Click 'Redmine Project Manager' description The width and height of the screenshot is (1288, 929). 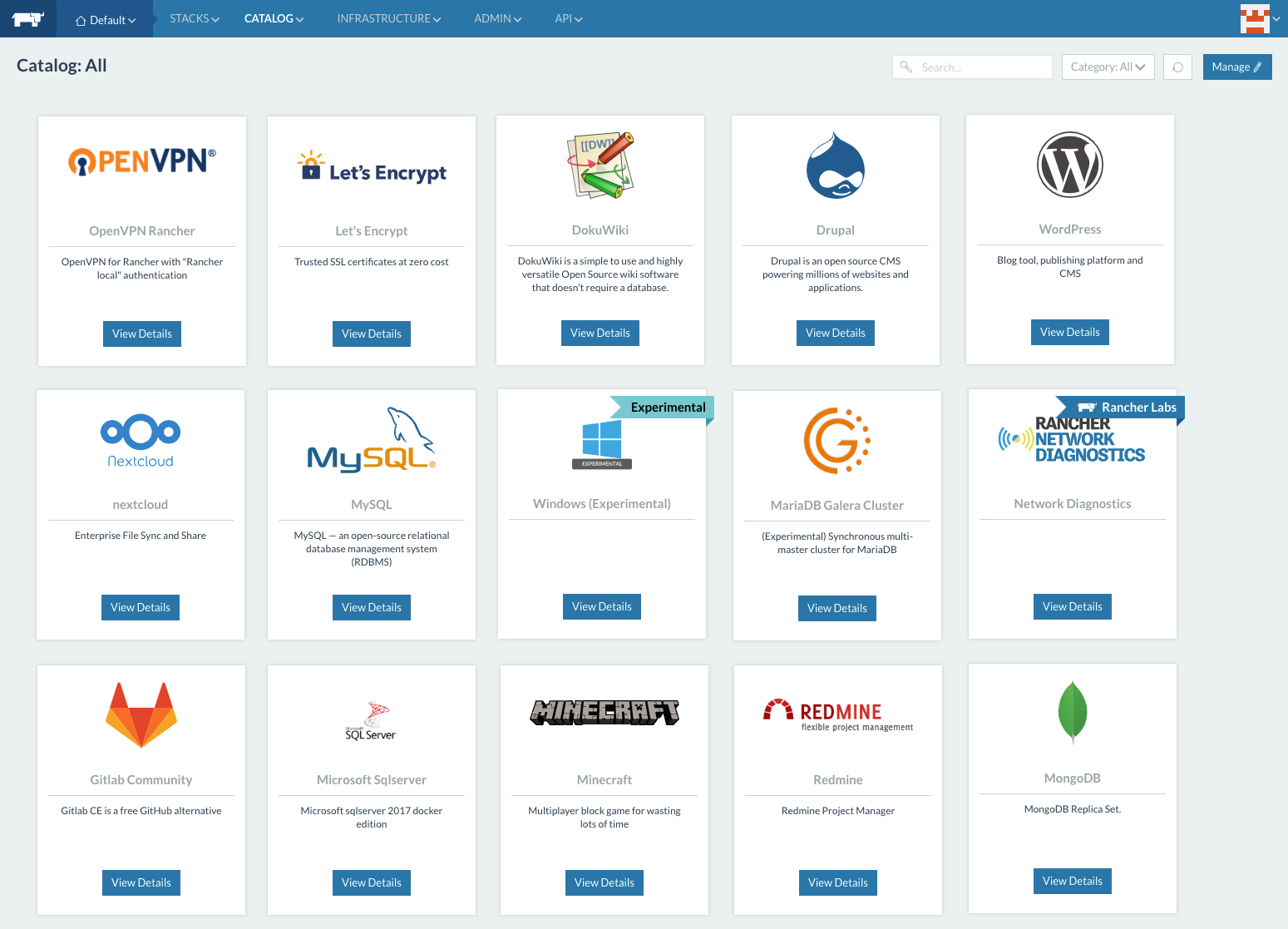click(838, 811)
